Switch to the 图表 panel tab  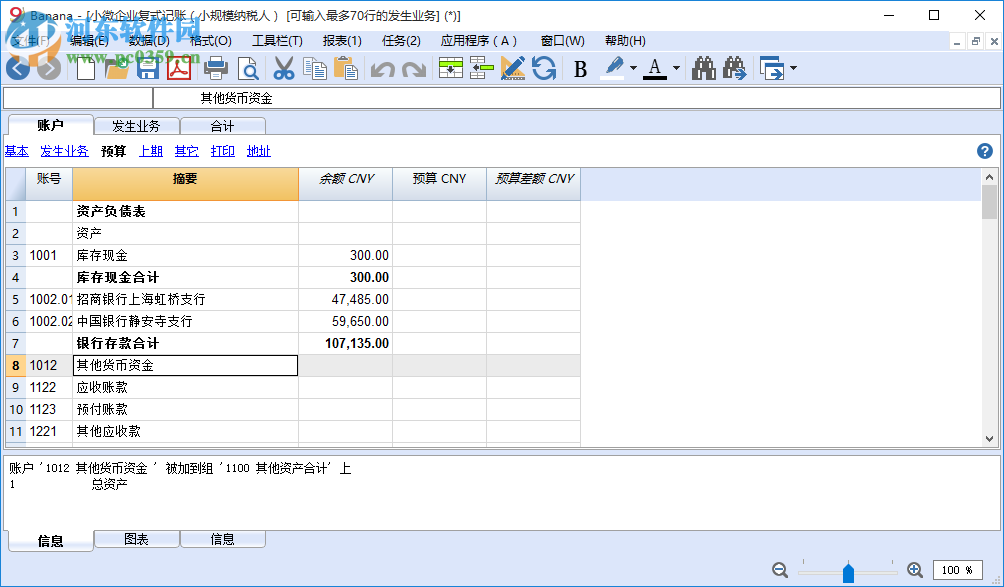(x=136, y=539)
